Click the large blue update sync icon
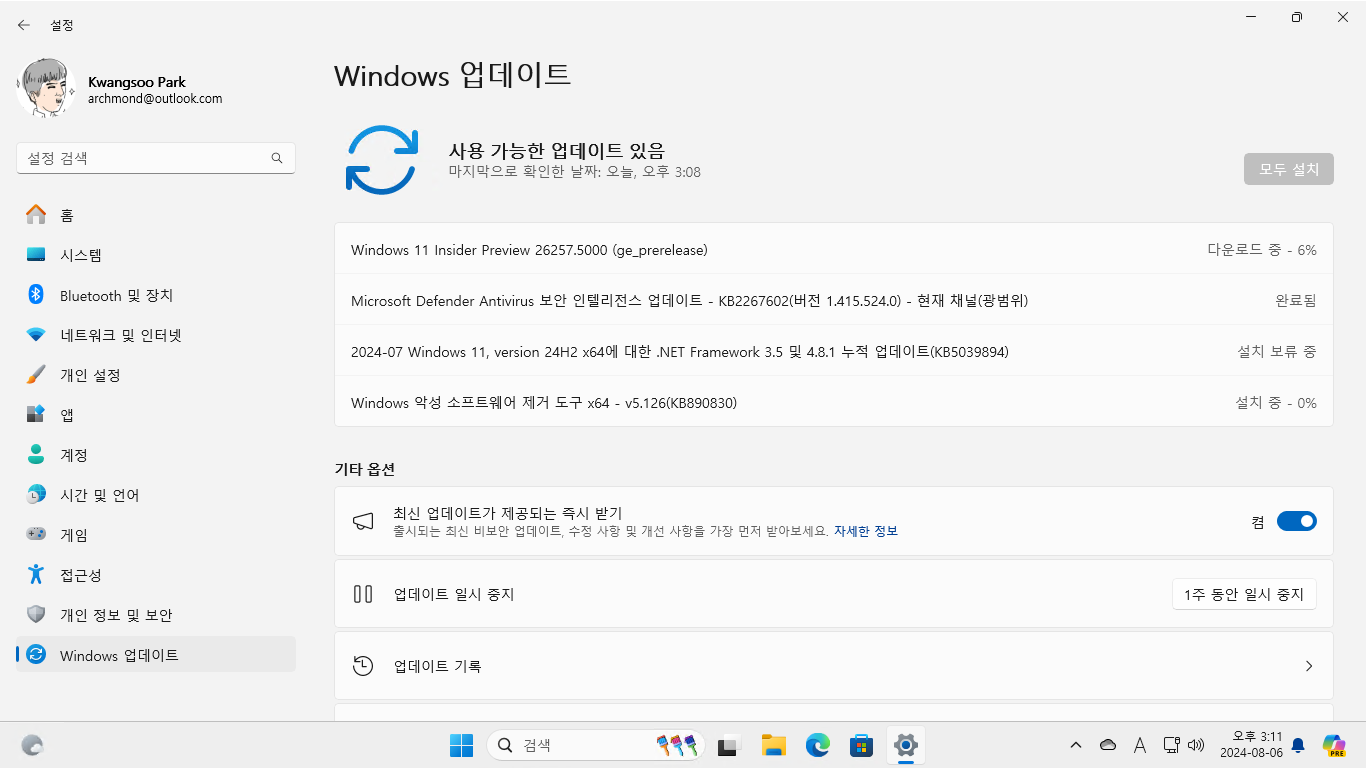The width and height of the screenshot is (1366, 768). [x=381, y=159]
